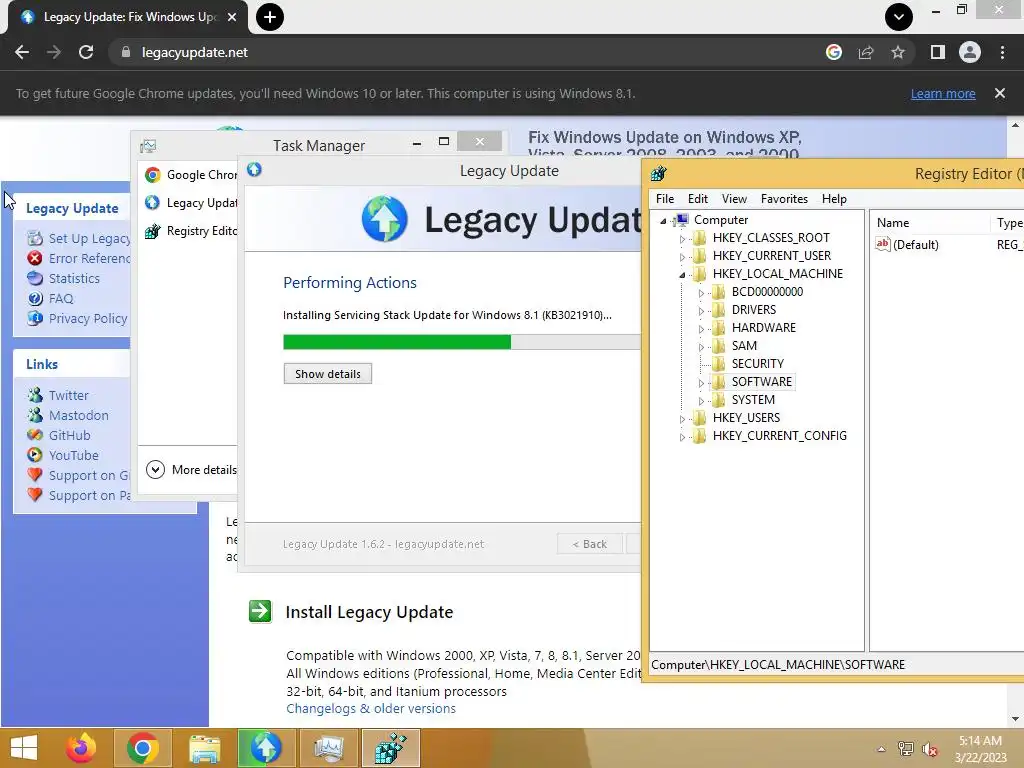1024x768 pixels.
Task: Open a new Chrome tab
Action: (x=270, y=17)
